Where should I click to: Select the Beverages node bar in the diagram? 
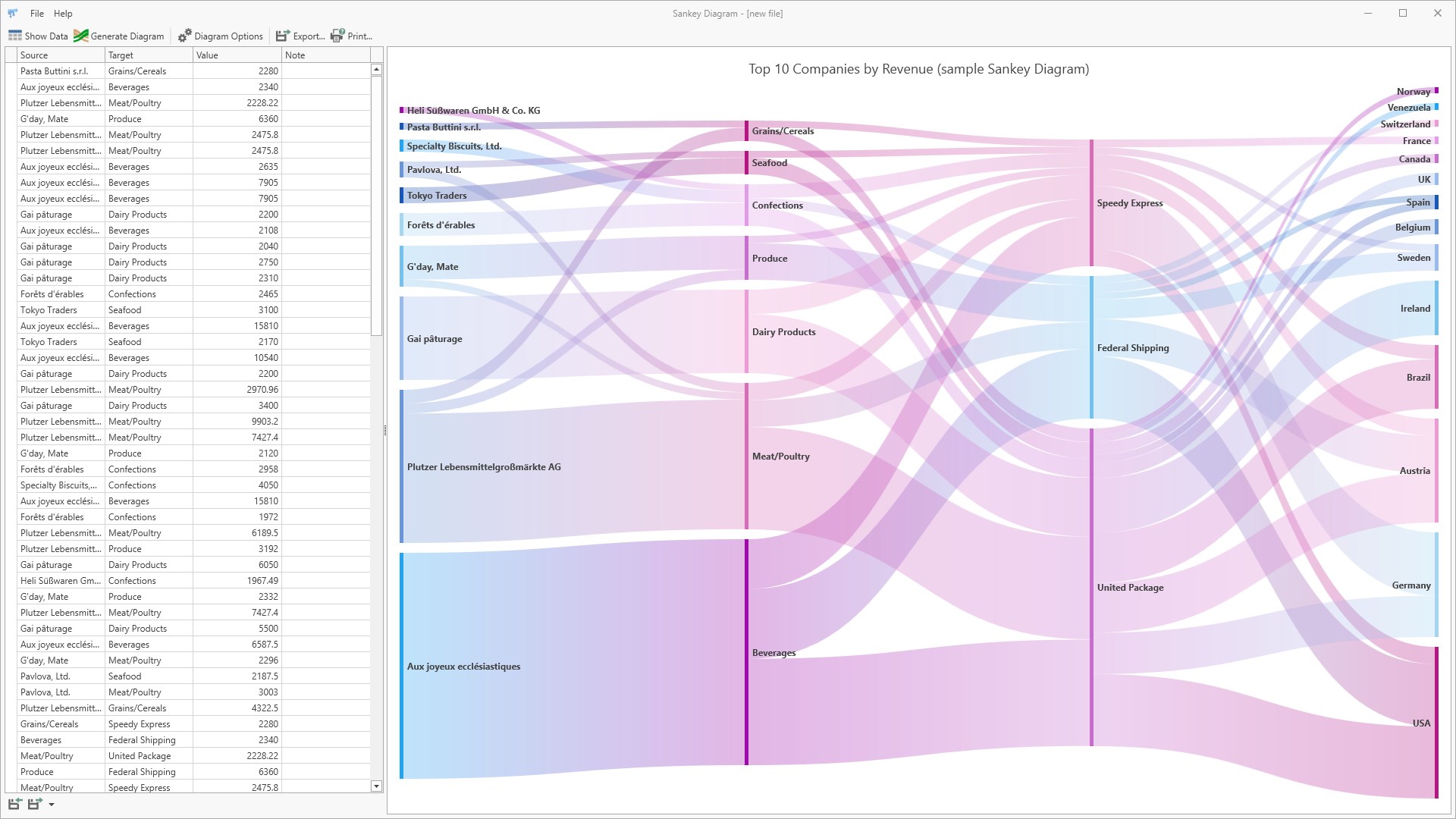(746, 652)
